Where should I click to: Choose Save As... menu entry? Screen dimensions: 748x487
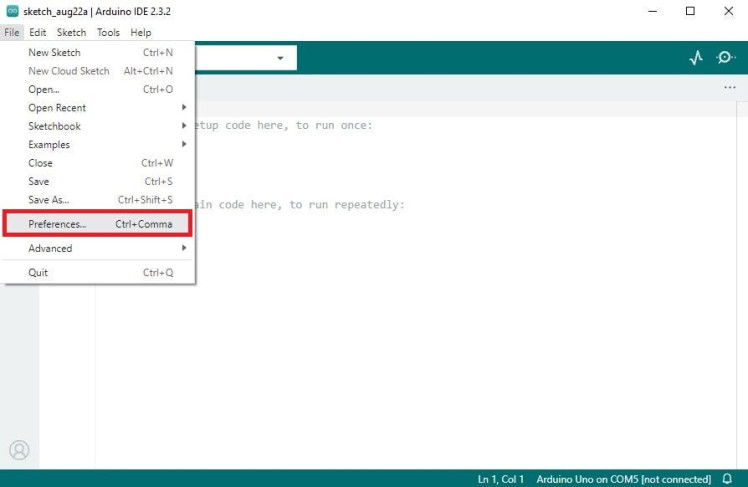pos(99,200)
